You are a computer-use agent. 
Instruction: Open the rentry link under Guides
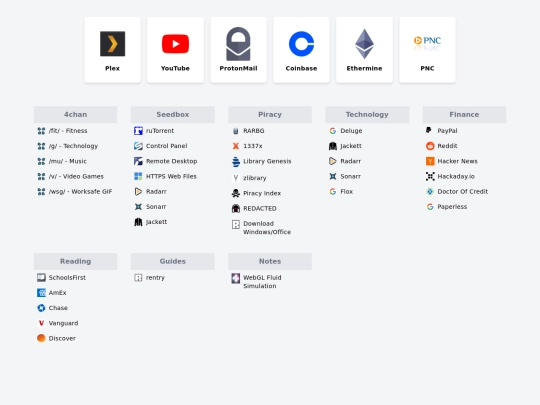tap(155, 278)
